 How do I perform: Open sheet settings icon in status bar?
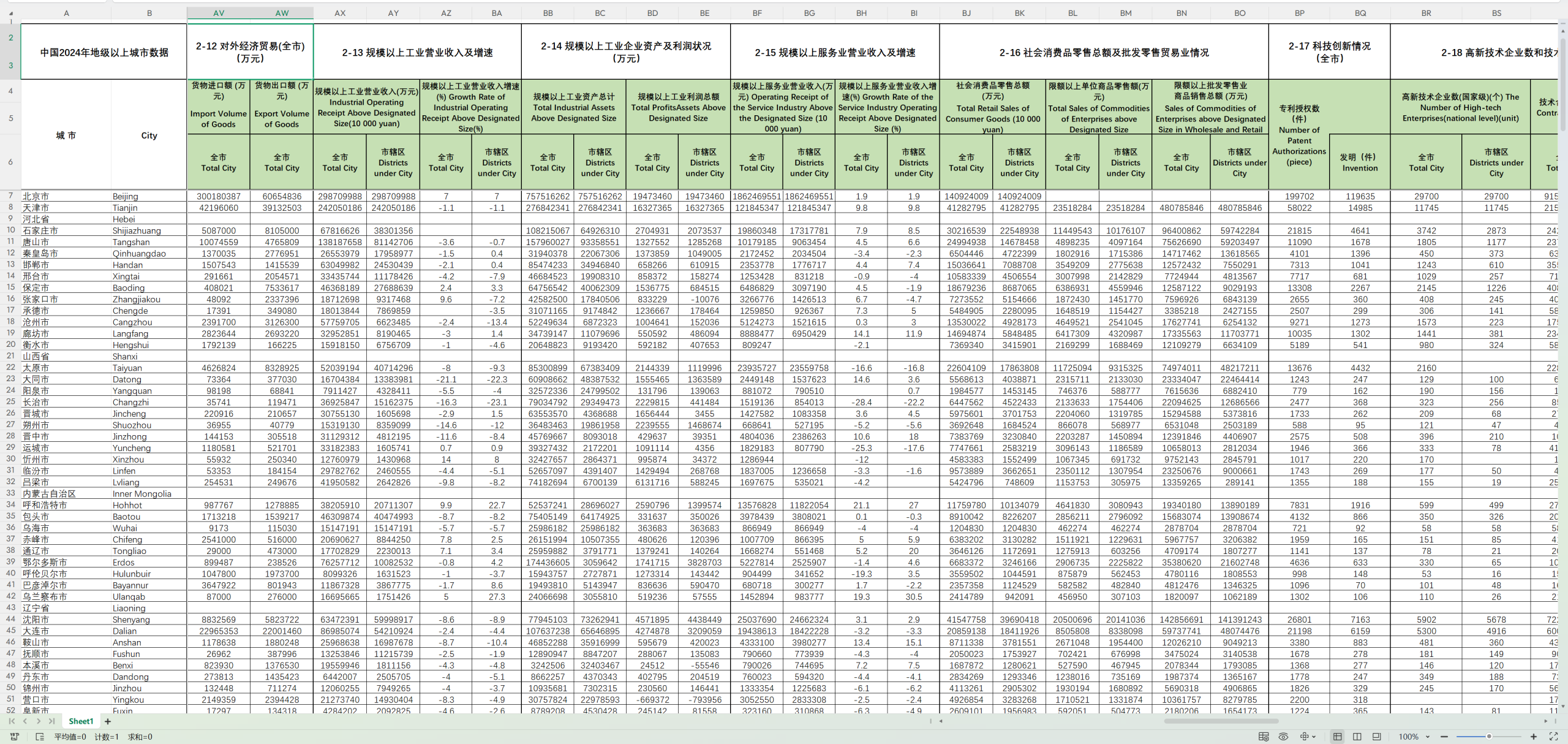click(1264, 737)
